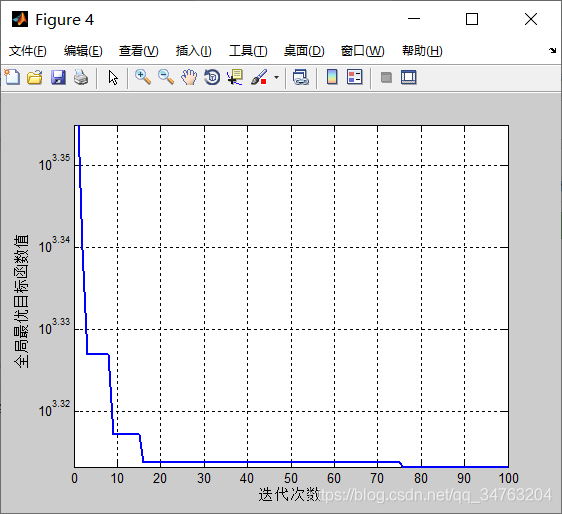Image resolution: width=562 pixels, height=514 pixels.
Task: Click the dock figure arrow at menu bar right
Action: pyautogui.click(x=552, y=51)
